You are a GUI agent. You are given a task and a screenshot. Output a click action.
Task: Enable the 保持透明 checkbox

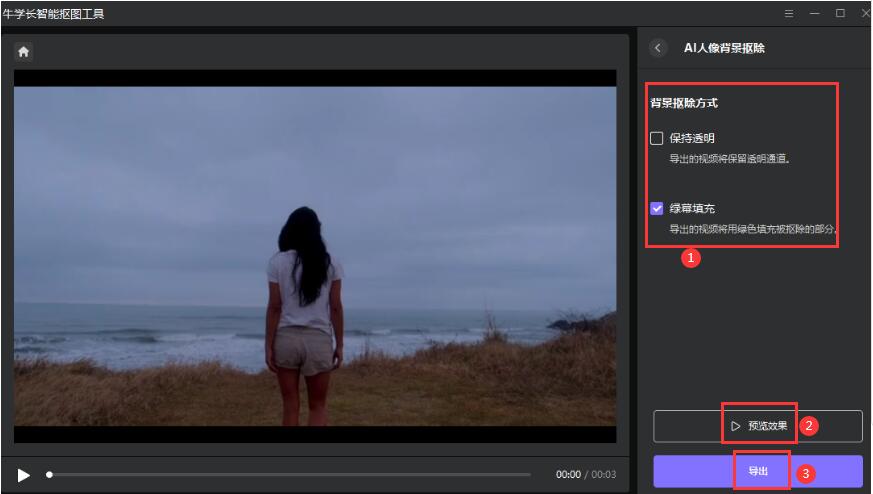click(x=657, y=138)
